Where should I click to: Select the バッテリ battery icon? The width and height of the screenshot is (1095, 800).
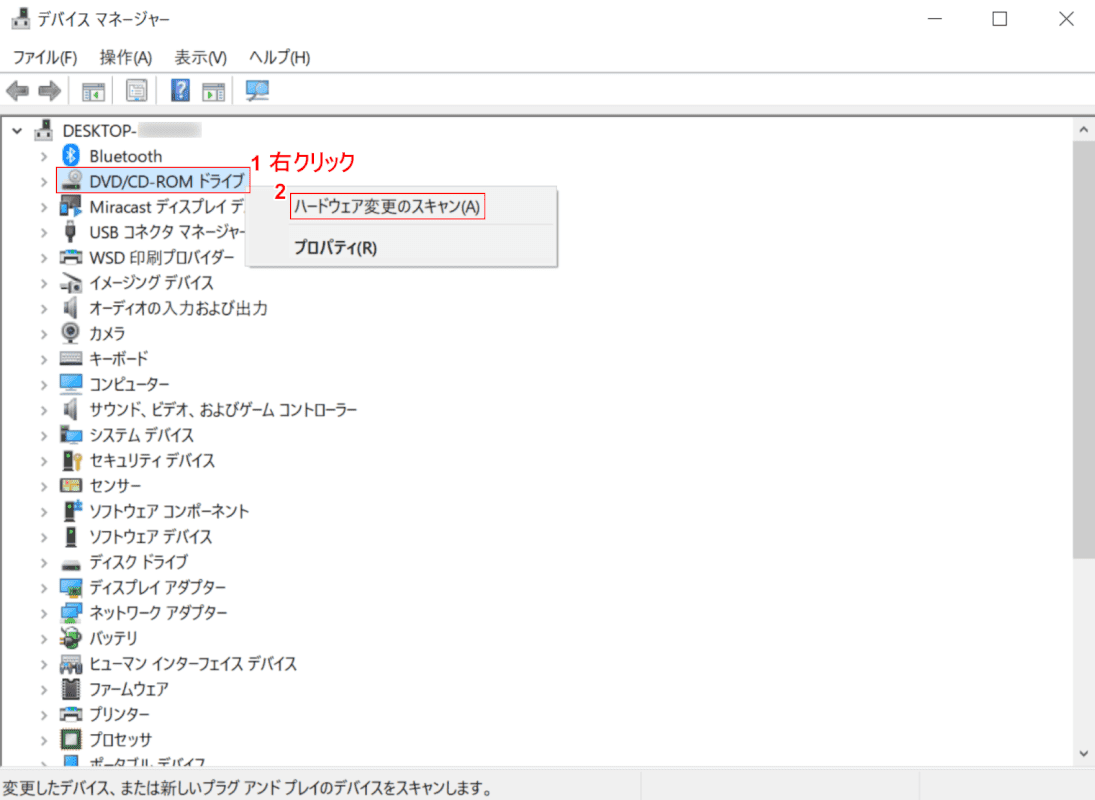click(71, 638)
